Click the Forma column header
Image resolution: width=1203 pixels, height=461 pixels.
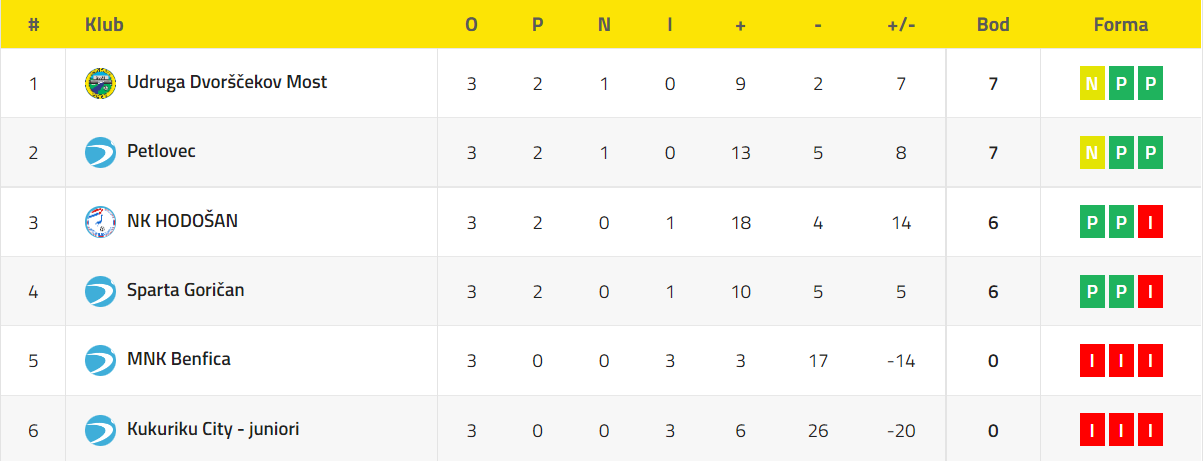click(1121, 25)
